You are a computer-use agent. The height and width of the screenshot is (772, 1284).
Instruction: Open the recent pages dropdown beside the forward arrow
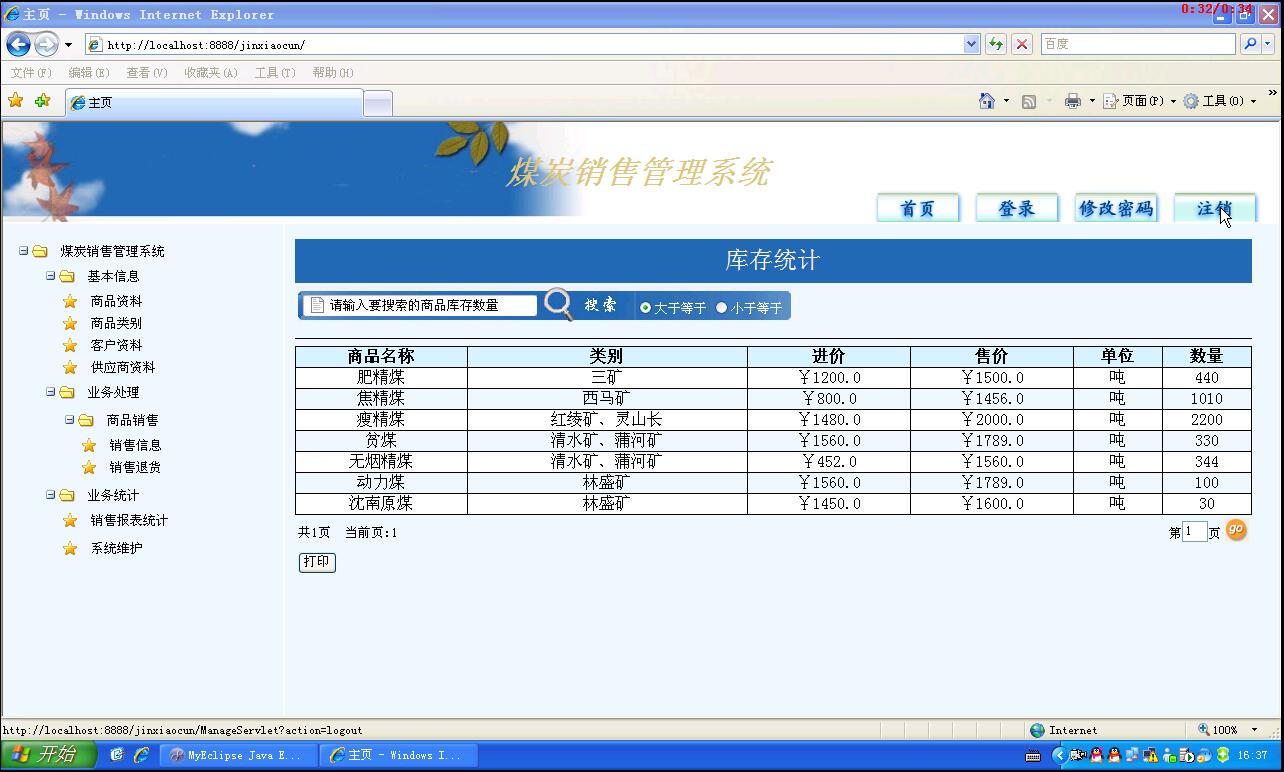[68, 45]
